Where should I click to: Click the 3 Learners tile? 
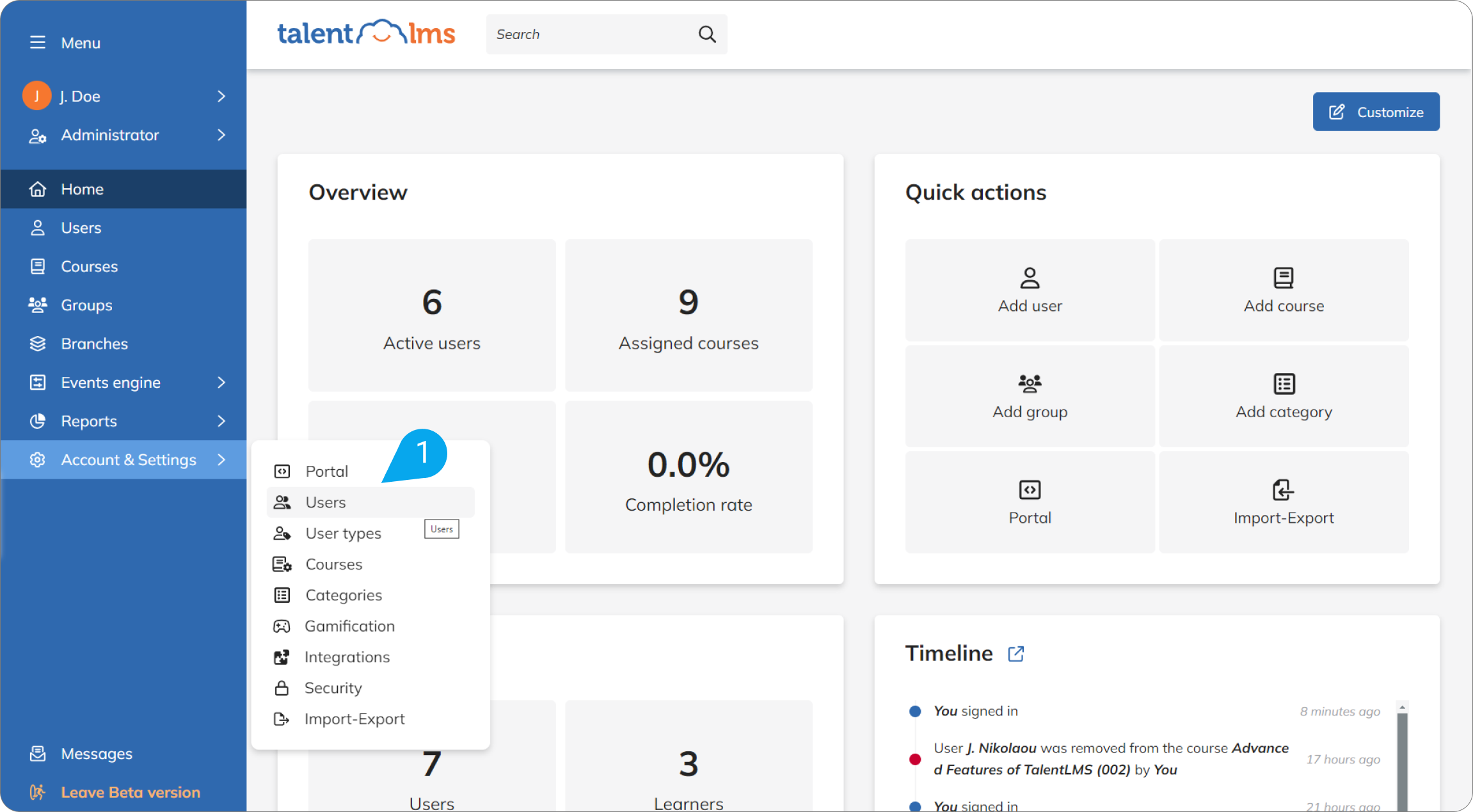[689, 756]
